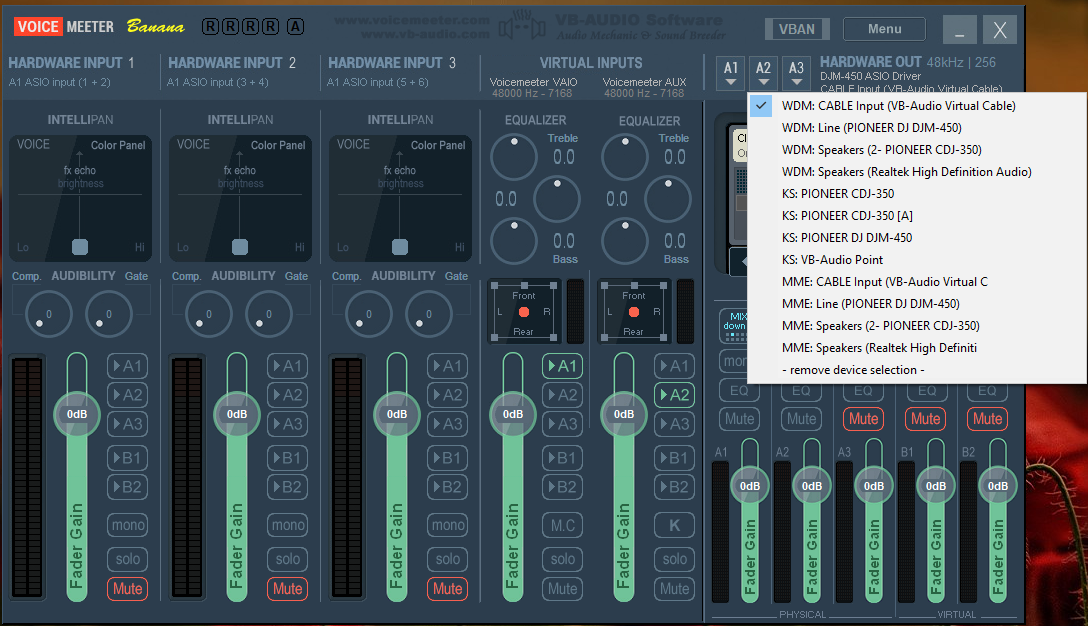Route Hardware Input 1 to A1 bus
This screenshot has width=1088, height=626.
point(128,366)
